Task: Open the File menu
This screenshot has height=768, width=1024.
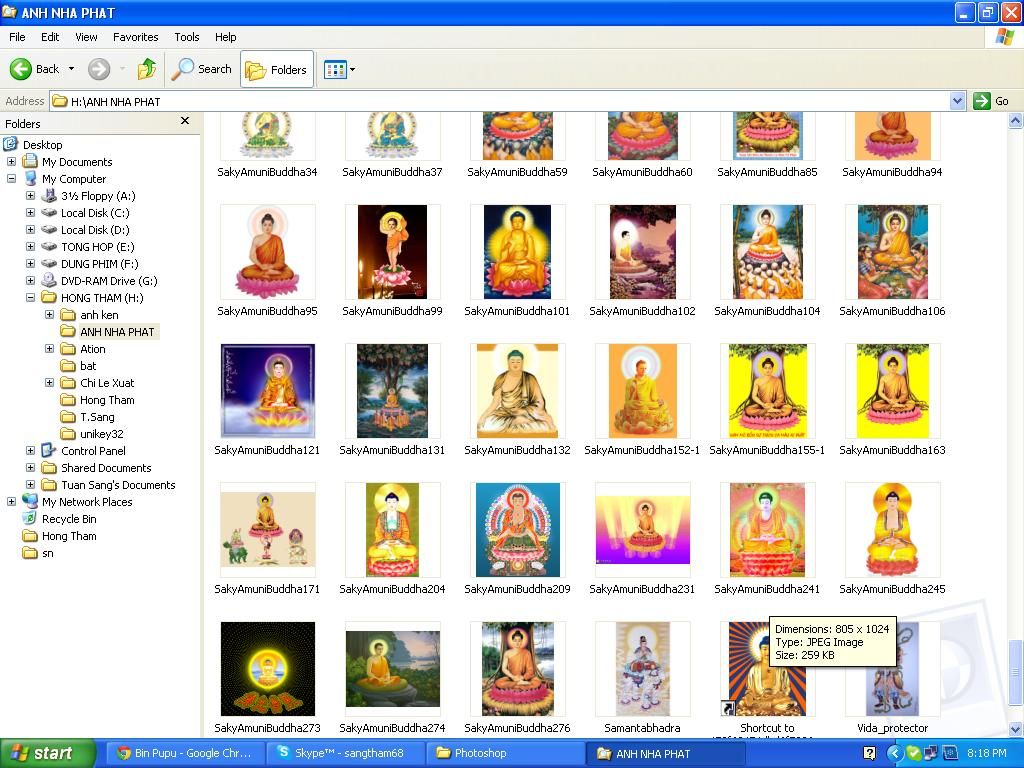Action: tap(17, 37)
